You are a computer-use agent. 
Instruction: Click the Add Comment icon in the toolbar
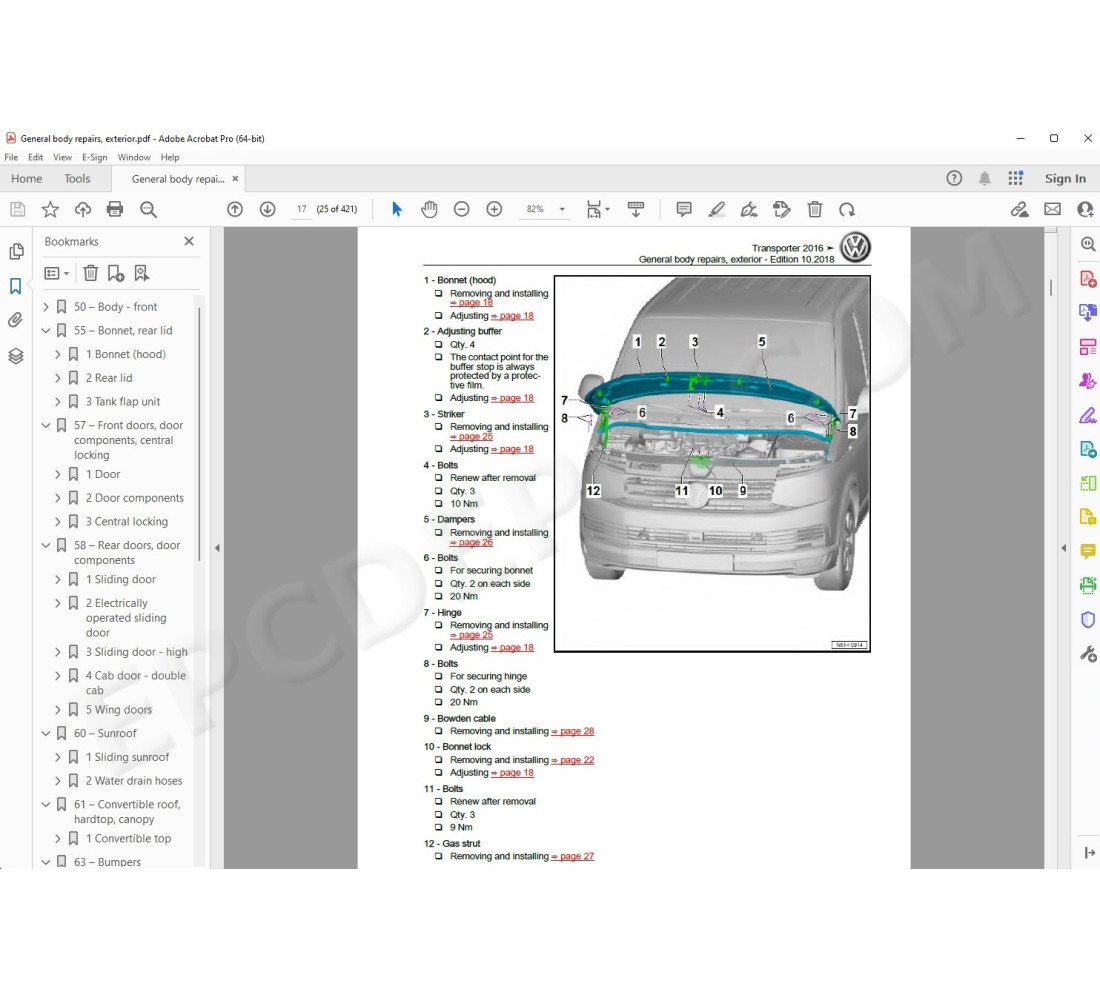pos(684,209)
